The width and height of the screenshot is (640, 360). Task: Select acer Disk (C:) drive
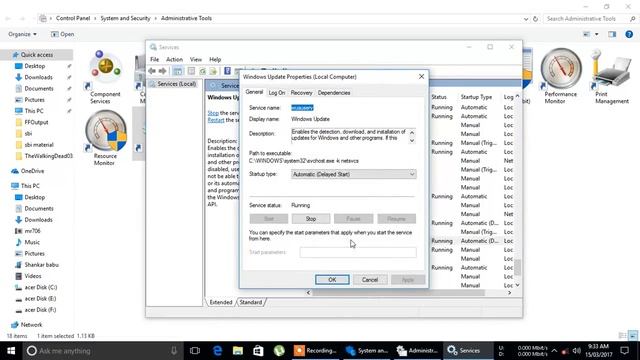click(x=40, y=287)
